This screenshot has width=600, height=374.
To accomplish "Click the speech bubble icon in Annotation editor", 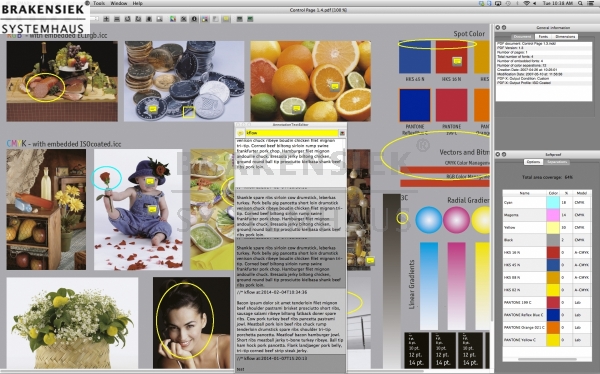I will point(240,133).
